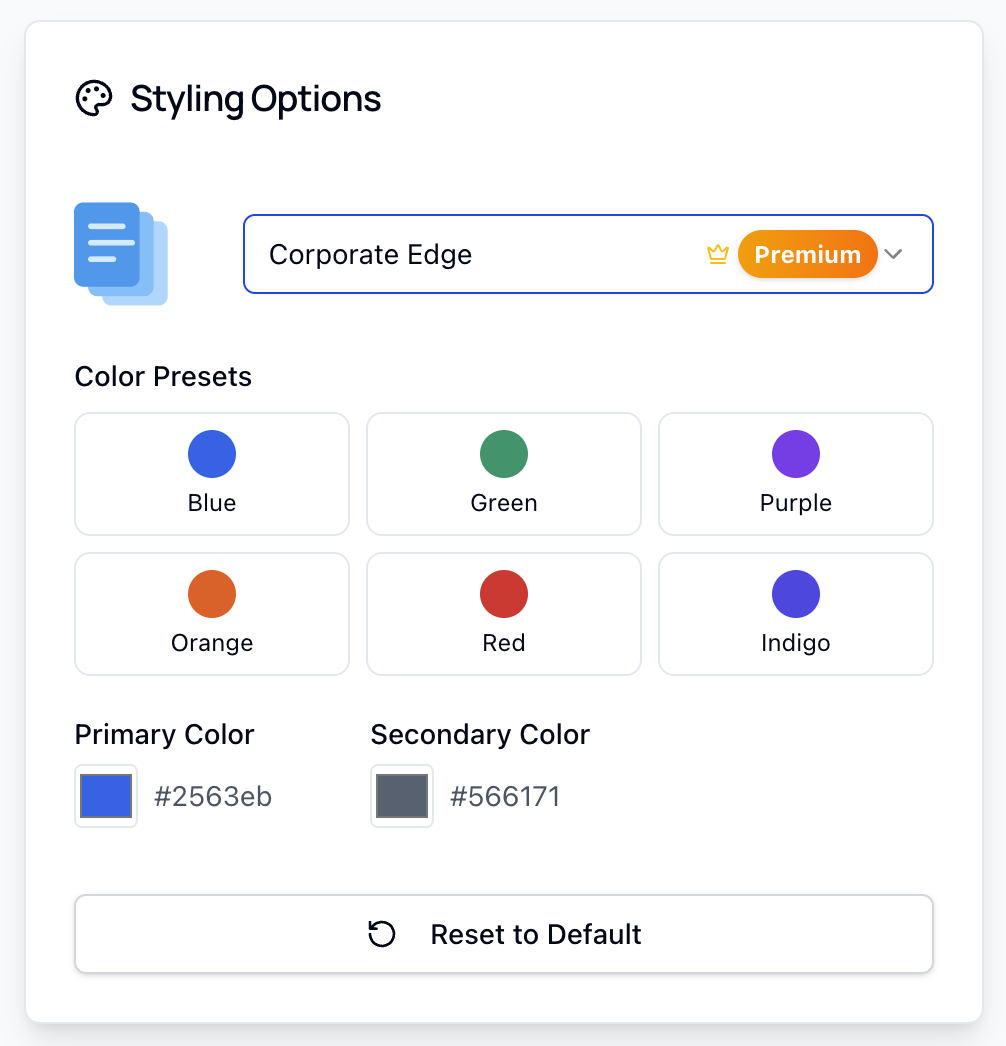Click the palette icon beside Styling Options
Screen dimensions: 1006x1046
tap(95, 98)
